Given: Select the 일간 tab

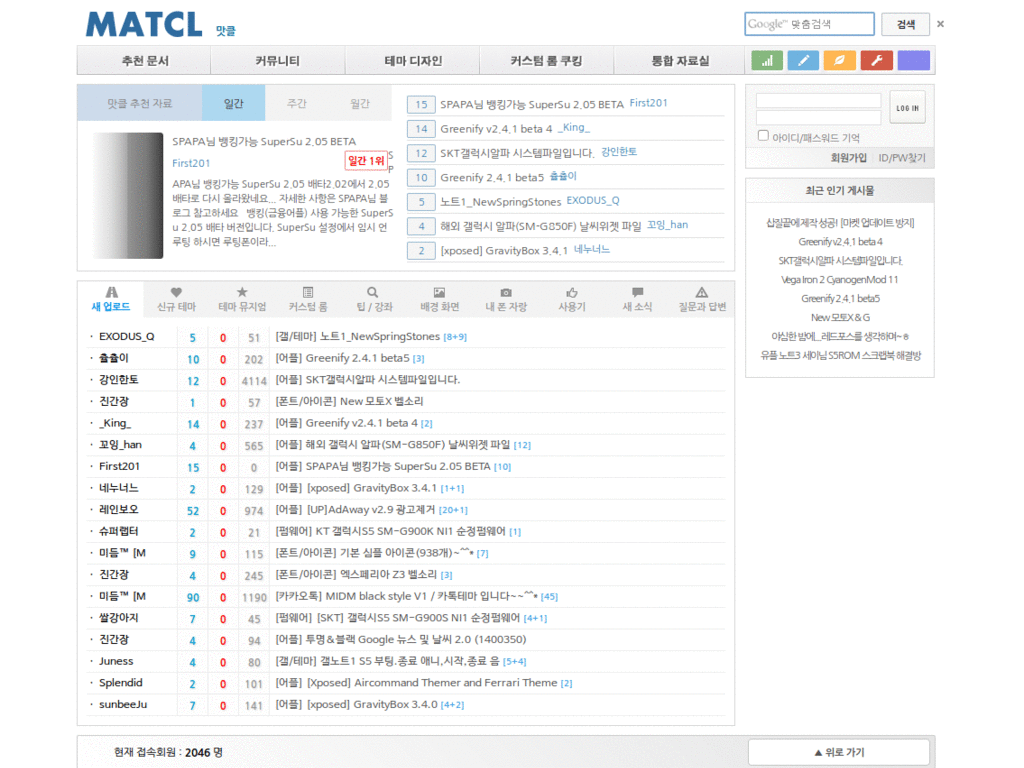Looking at the screenshot, I should [233, 103].
